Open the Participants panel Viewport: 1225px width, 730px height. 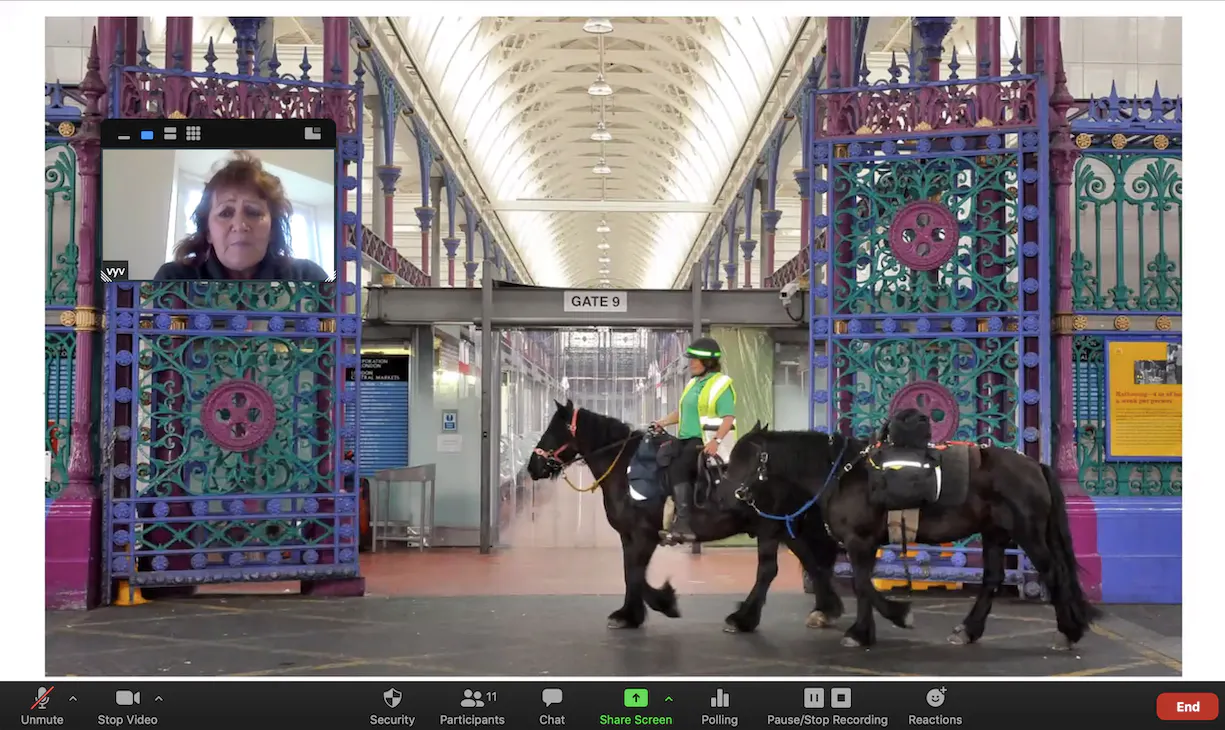click(x=472, y=706)
